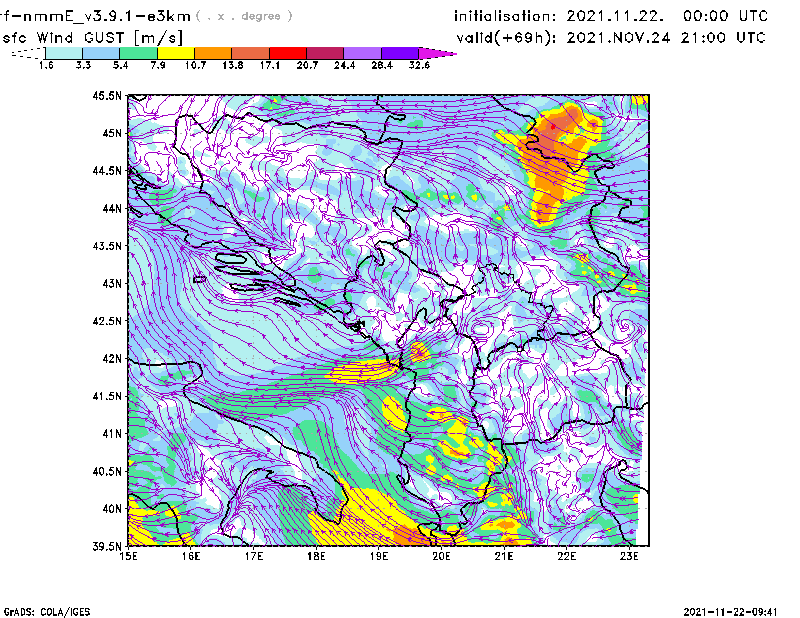Click the 'initialisation: 2021.11.22.' text

[x=559, y=16]
